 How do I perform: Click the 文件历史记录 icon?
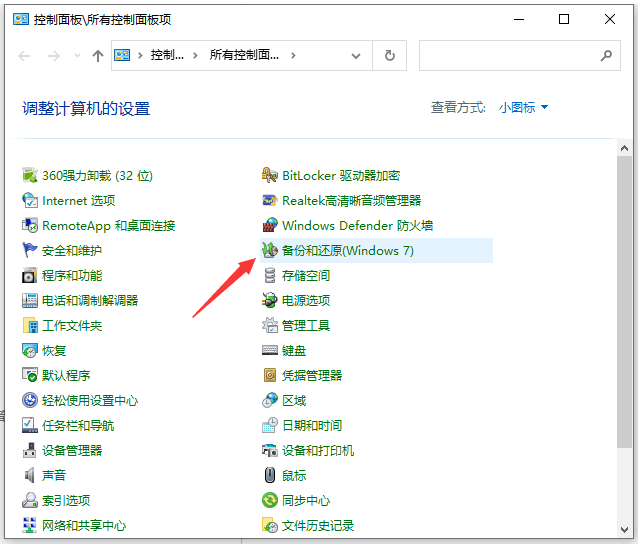click(x=270, y=525)
